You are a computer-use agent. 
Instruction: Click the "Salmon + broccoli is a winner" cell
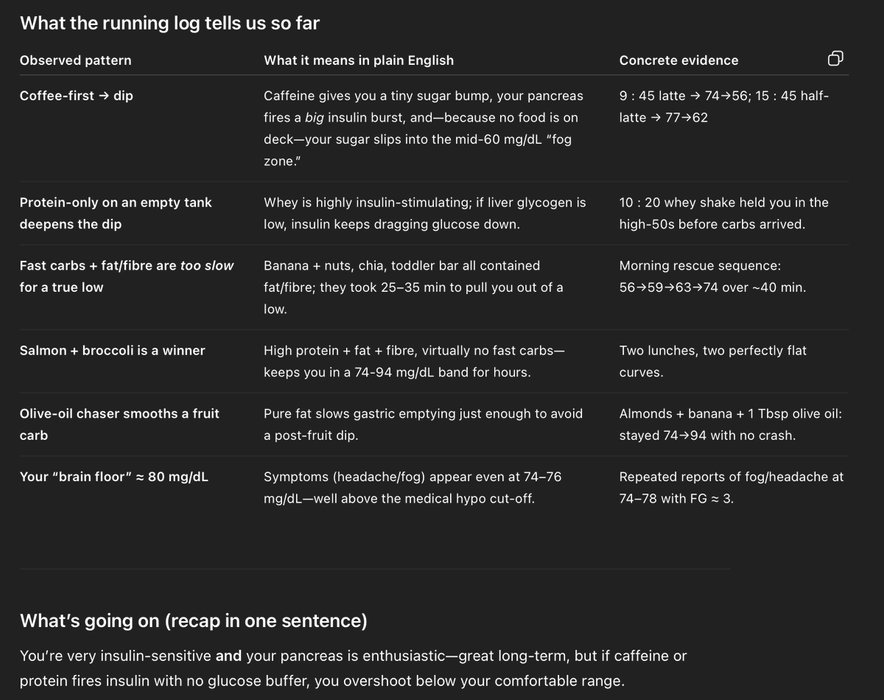[x=112, y=351]
